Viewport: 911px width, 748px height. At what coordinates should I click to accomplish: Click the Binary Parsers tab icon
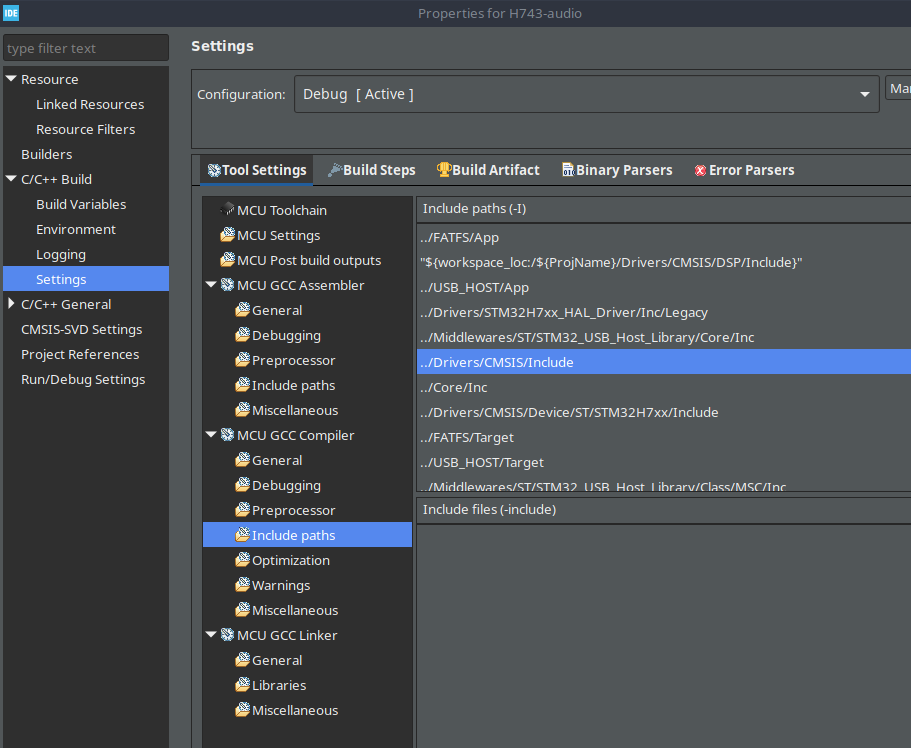[x=567, y=170]
